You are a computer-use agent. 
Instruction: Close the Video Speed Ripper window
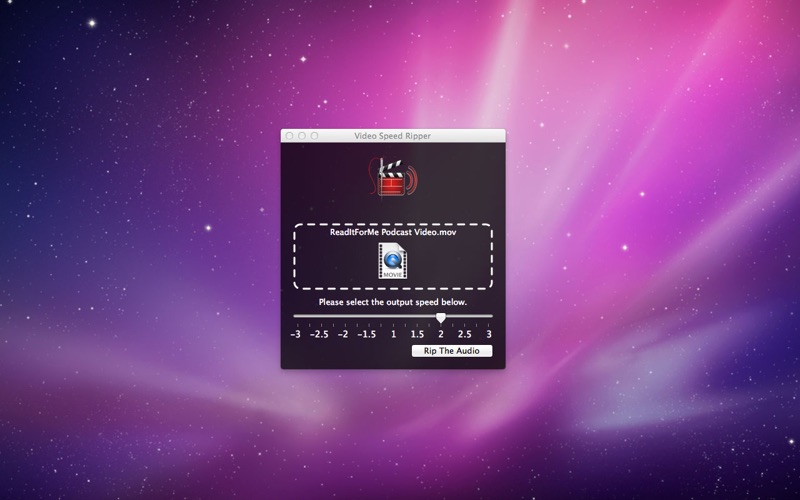(289, 135)
